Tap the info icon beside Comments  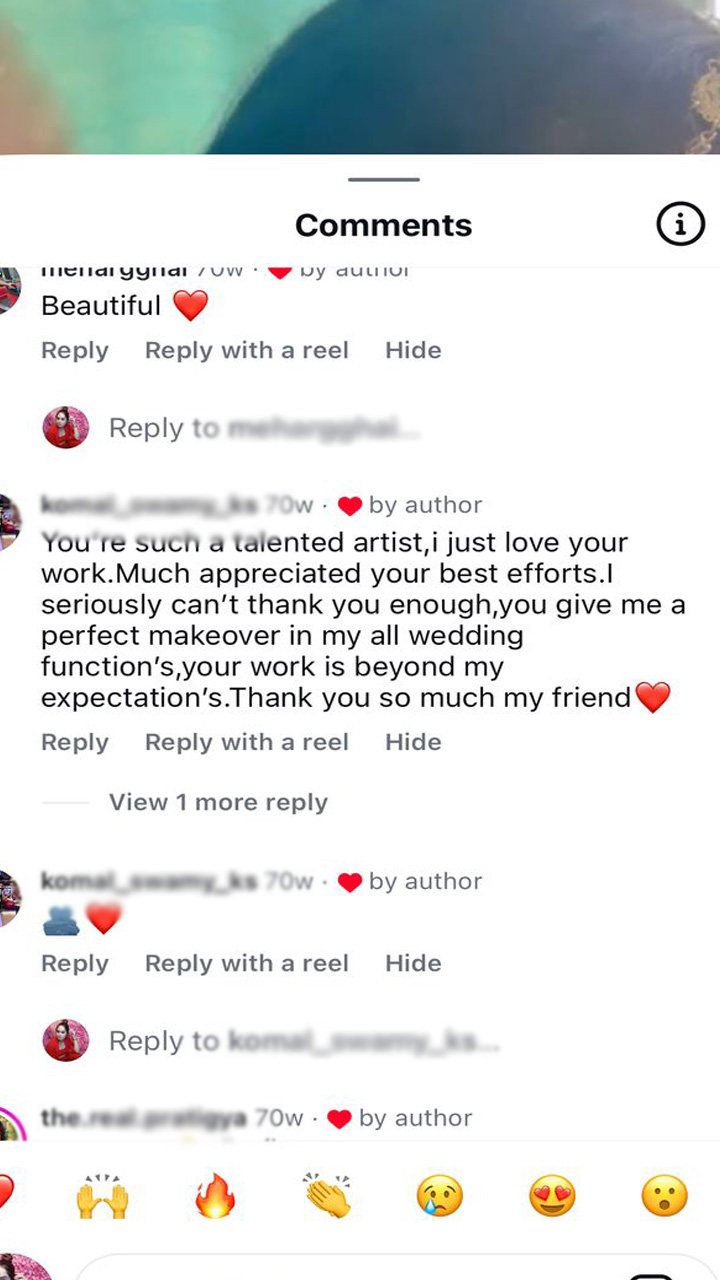point(680,226)
